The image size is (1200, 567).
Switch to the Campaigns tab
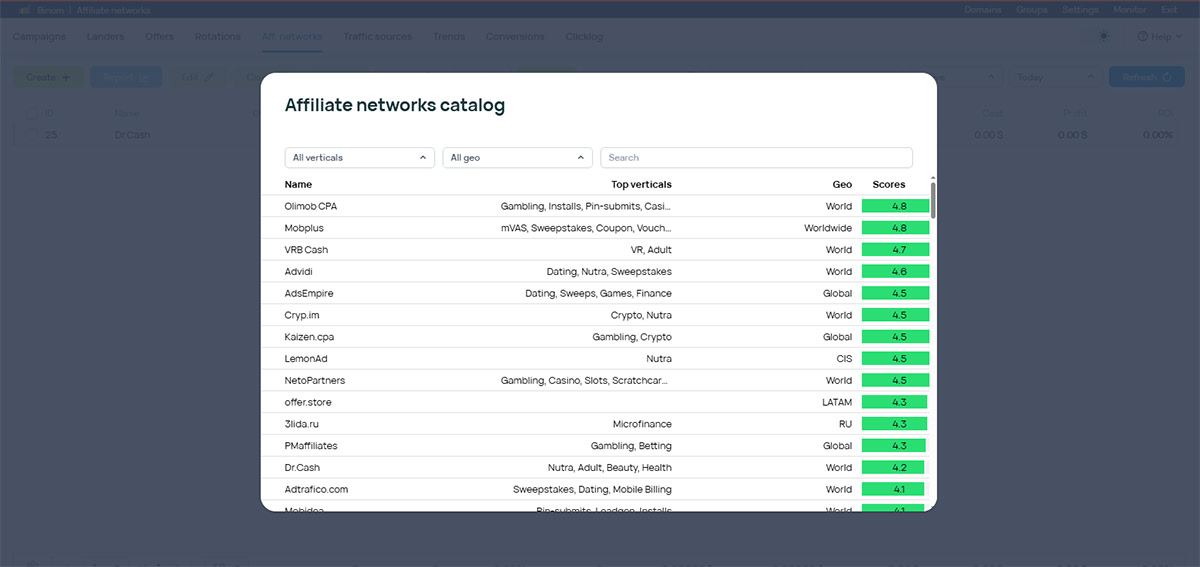(39, 37)
